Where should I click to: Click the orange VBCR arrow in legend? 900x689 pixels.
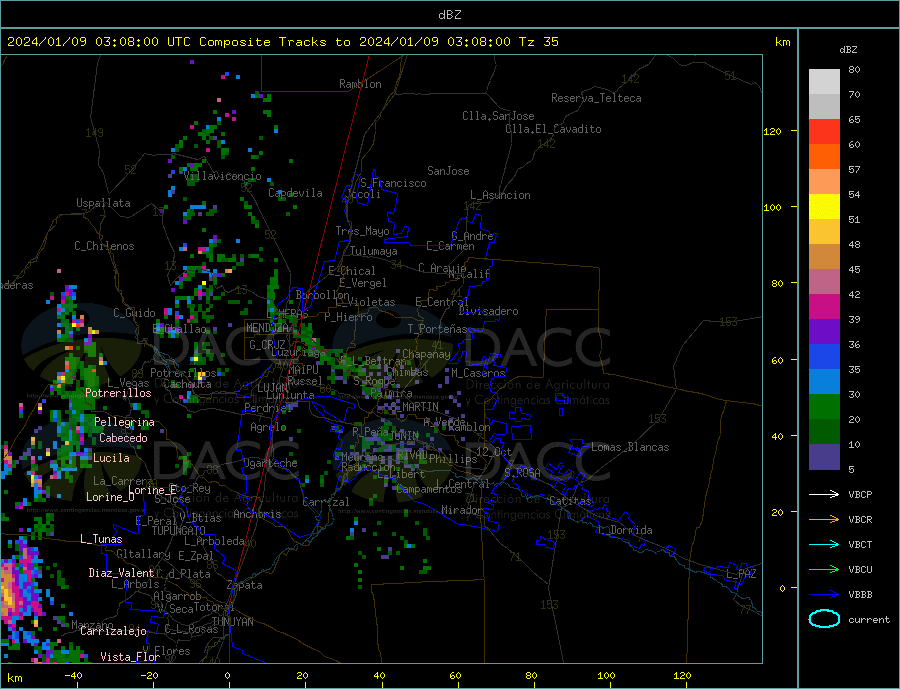[824, 519]
